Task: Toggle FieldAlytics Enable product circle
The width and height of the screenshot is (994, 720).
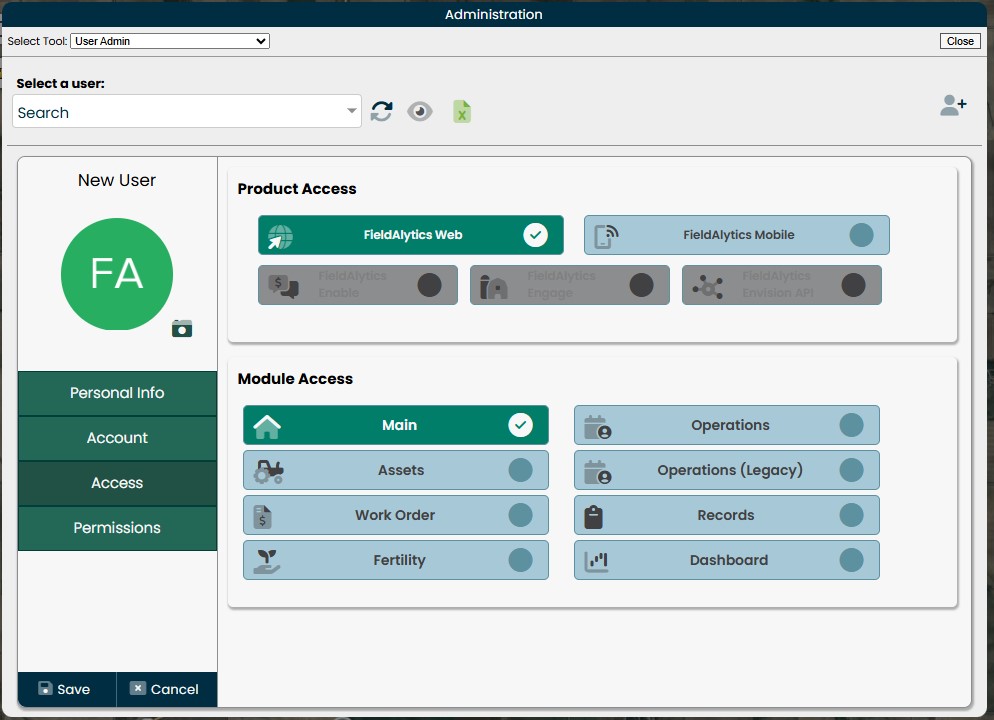Action: tap(430, 285)
